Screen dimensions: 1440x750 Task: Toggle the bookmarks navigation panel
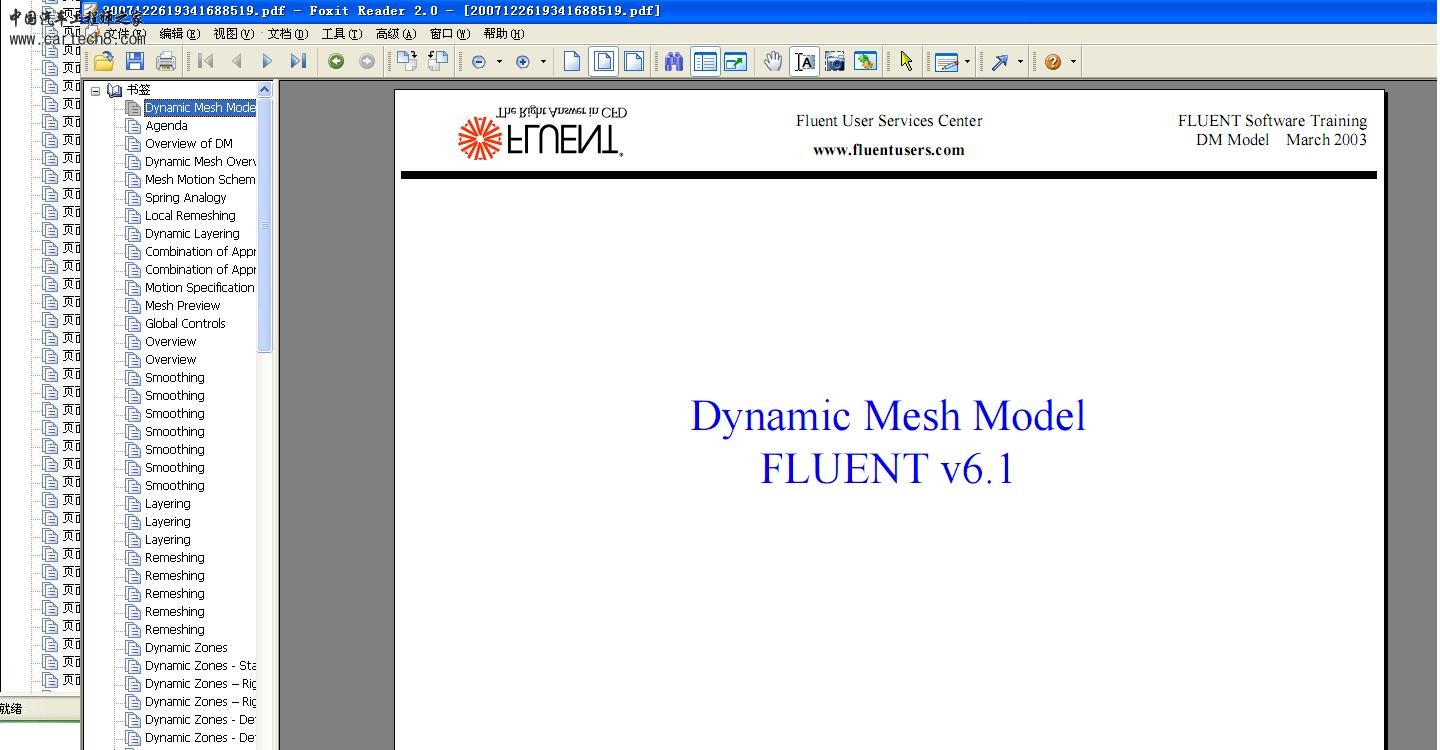click(x=705, y=62)
